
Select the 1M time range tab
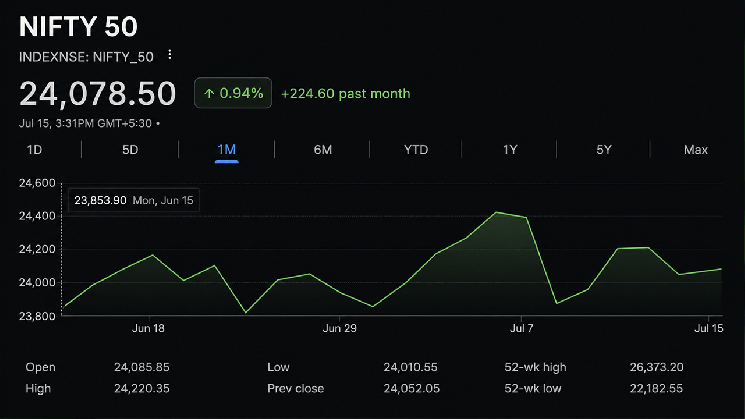pyautogui.click(x=227, y=150)
